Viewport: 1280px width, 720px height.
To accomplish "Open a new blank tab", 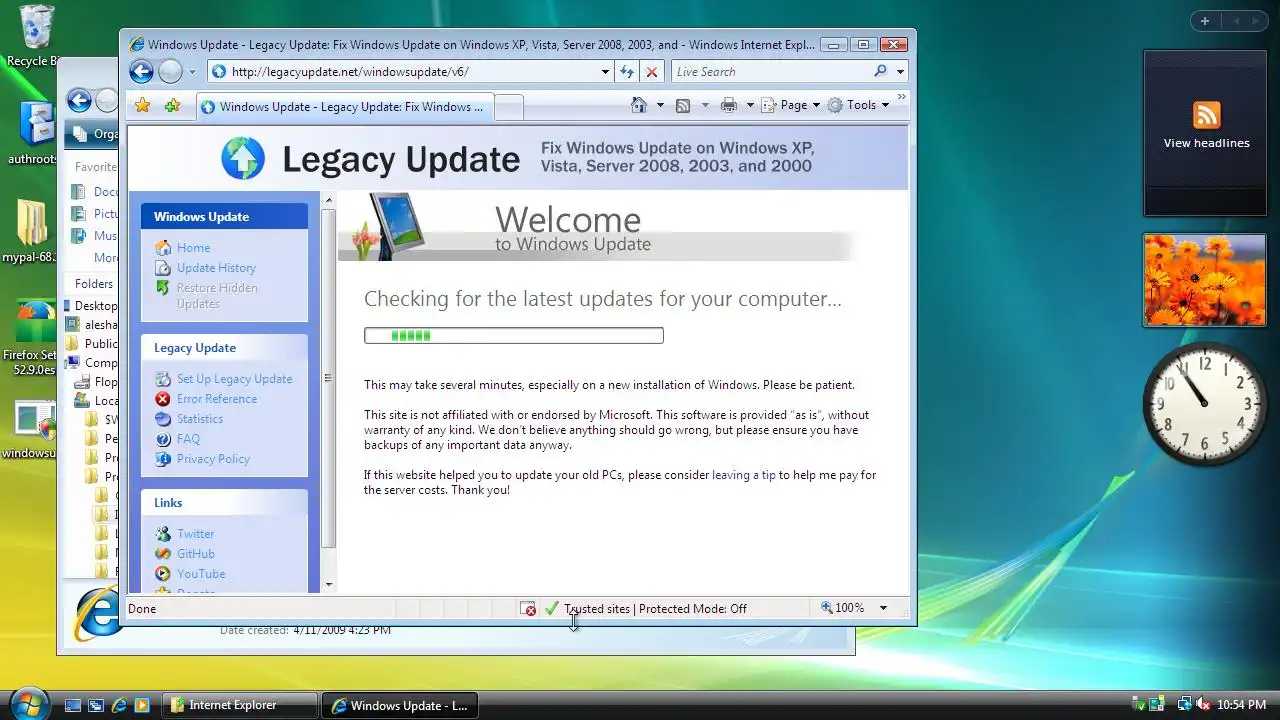I will pyautogui.click(x=509, y=108).
